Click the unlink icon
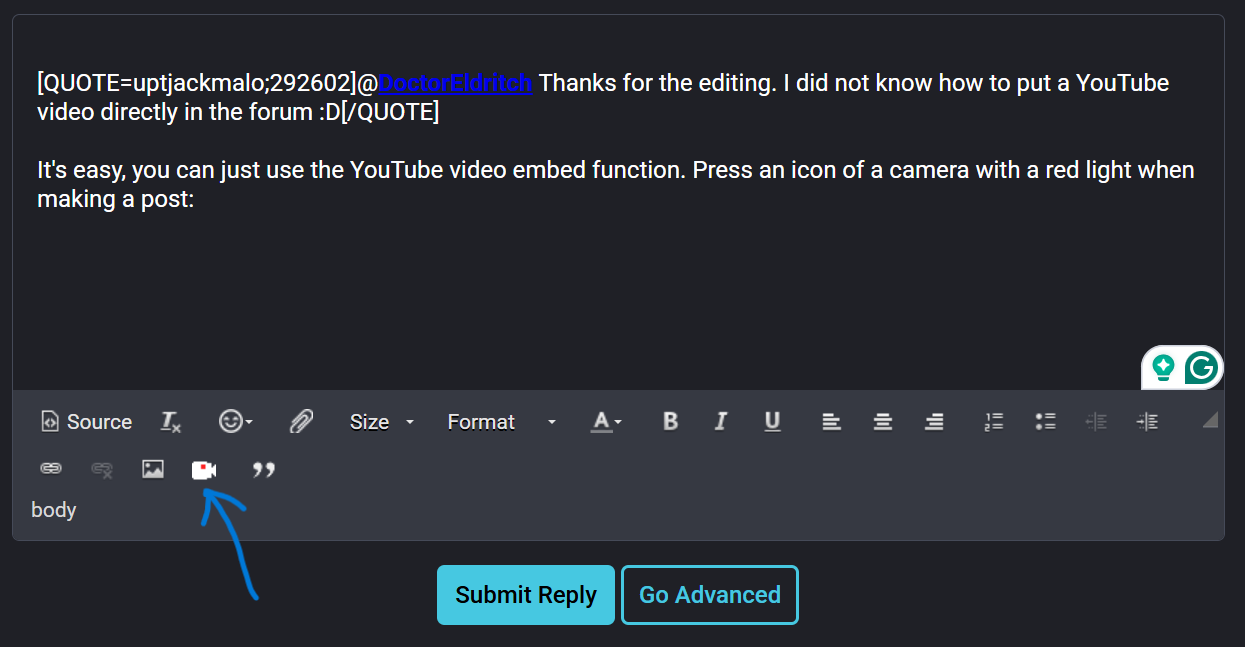 click(x=101, y=469)
